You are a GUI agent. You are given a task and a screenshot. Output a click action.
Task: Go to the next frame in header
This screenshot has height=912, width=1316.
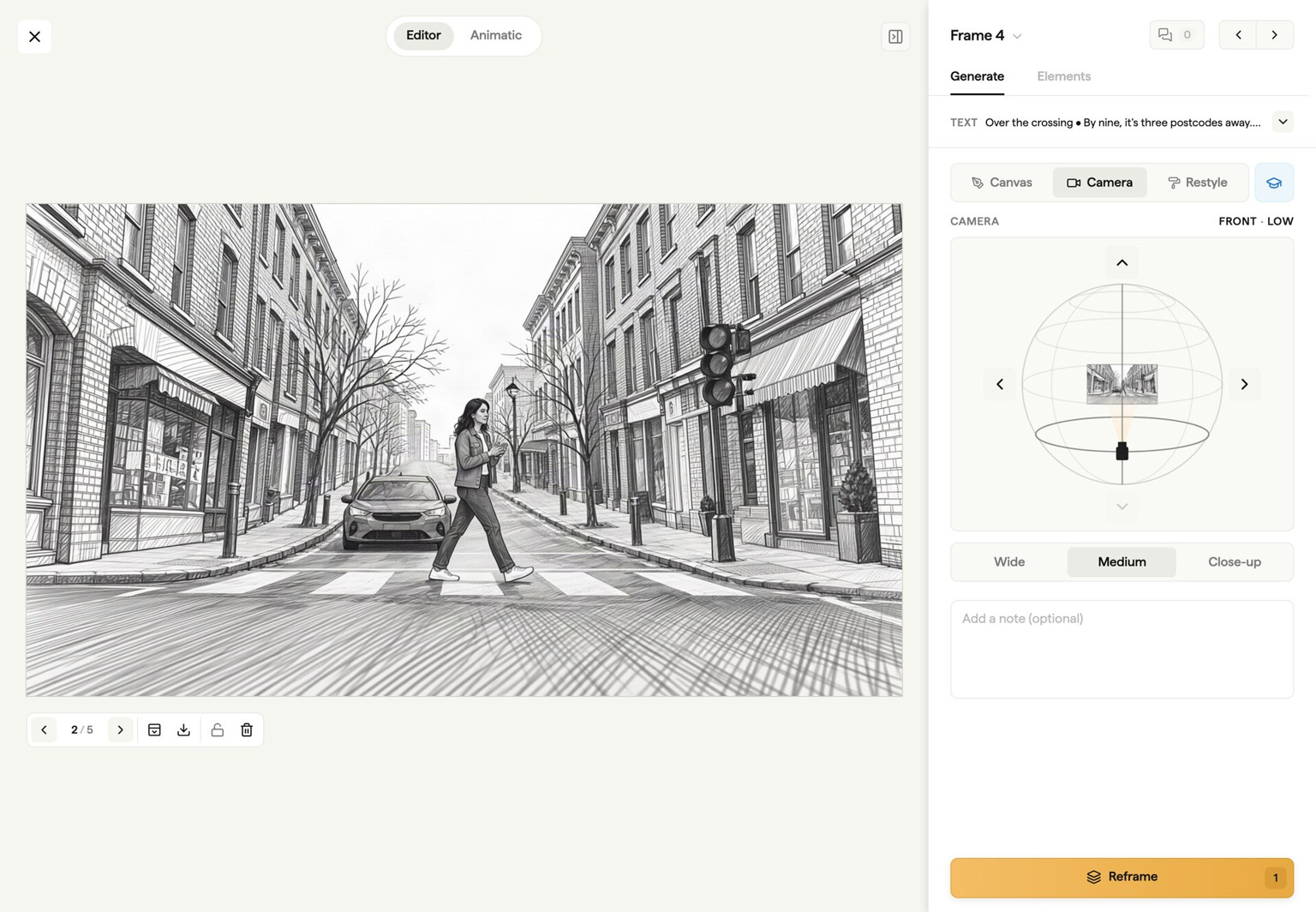[1275, 35]
